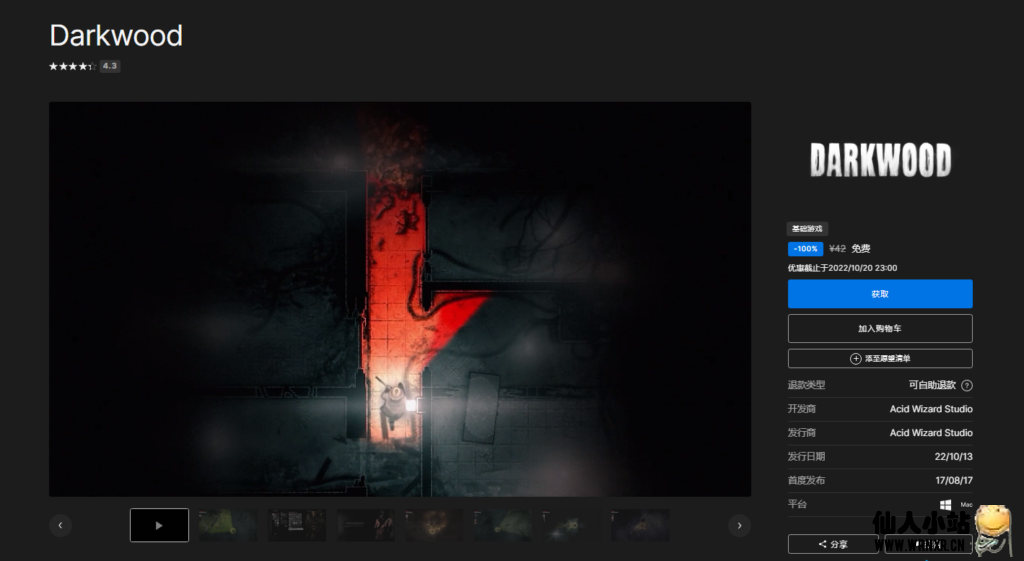Select the last visible carousel thumbnail

tap(640, 525)
